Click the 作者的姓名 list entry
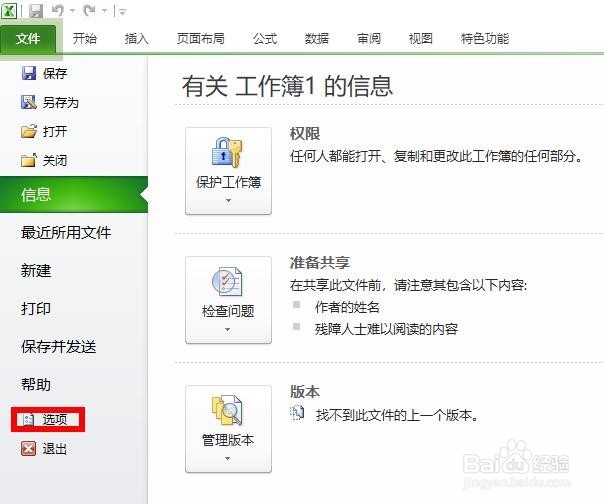 (347, 307)
